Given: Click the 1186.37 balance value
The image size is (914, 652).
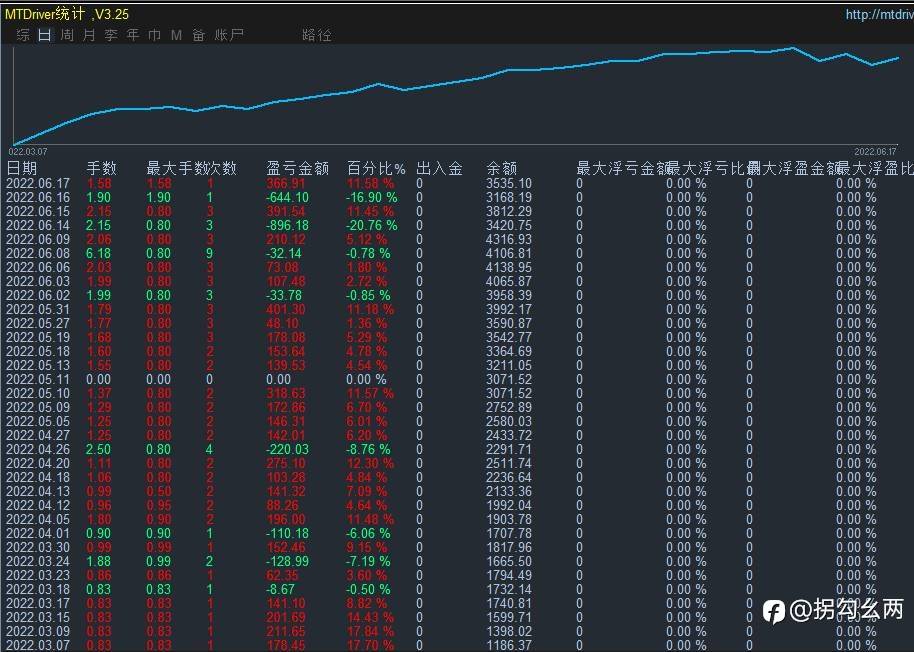Looking at the screenshot, I should click(x=509, y=645).
